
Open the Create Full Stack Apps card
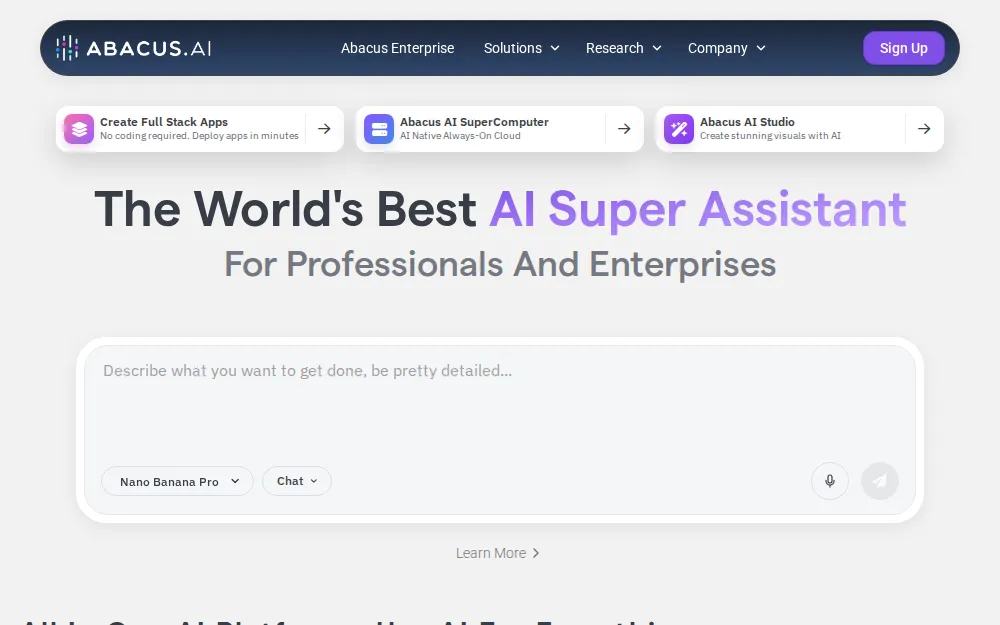(x=200, y=129)
